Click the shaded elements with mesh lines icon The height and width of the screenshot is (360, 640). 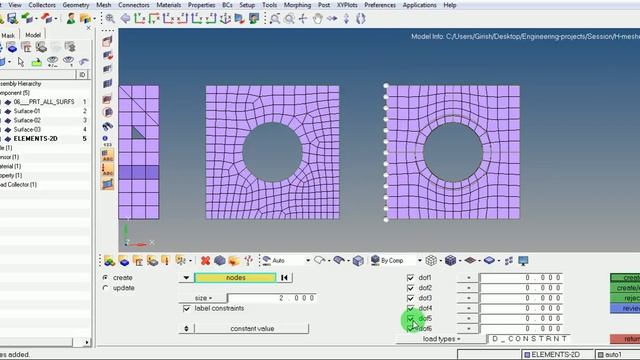coord(450,260)
